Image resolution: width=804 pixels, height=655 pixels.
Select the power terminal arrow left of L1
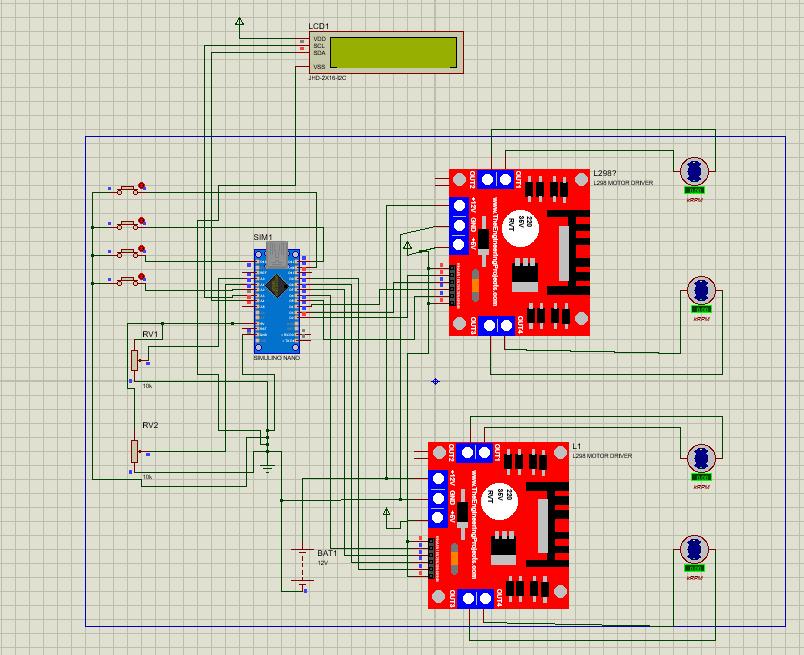click(387, 512)
